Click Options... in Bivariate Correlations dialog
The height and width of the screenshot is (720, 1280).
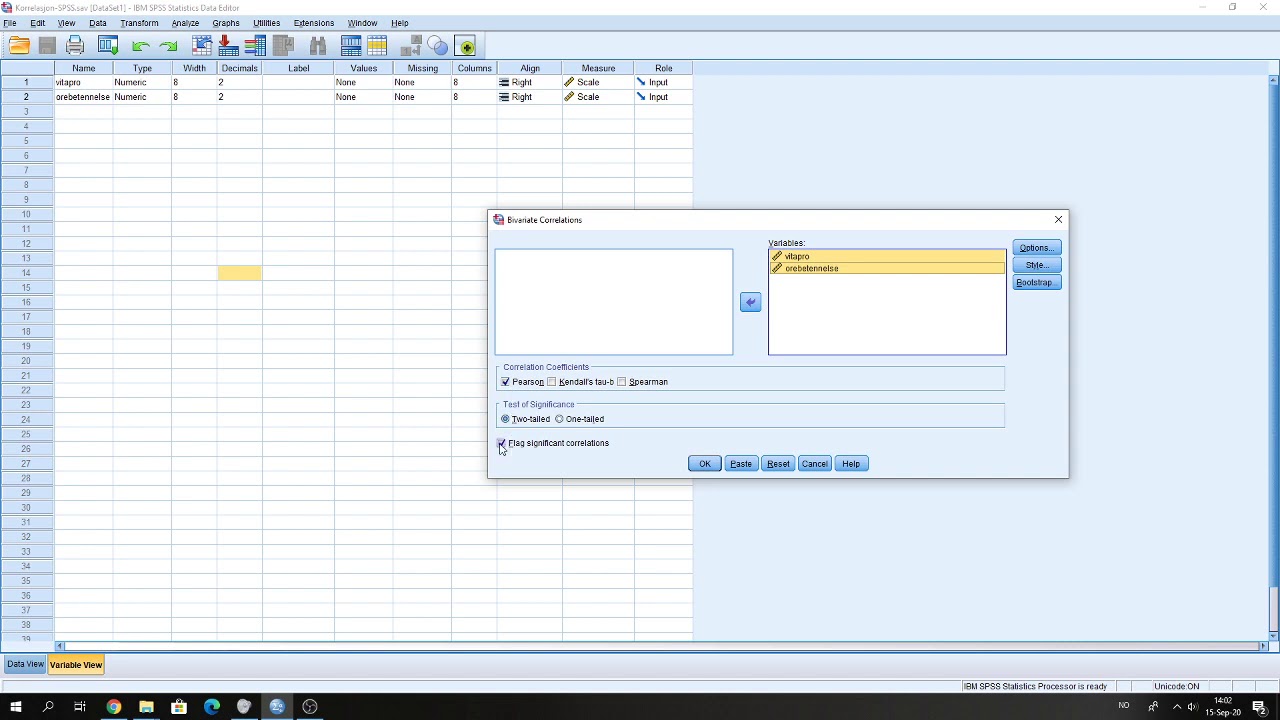(1037, 248)
